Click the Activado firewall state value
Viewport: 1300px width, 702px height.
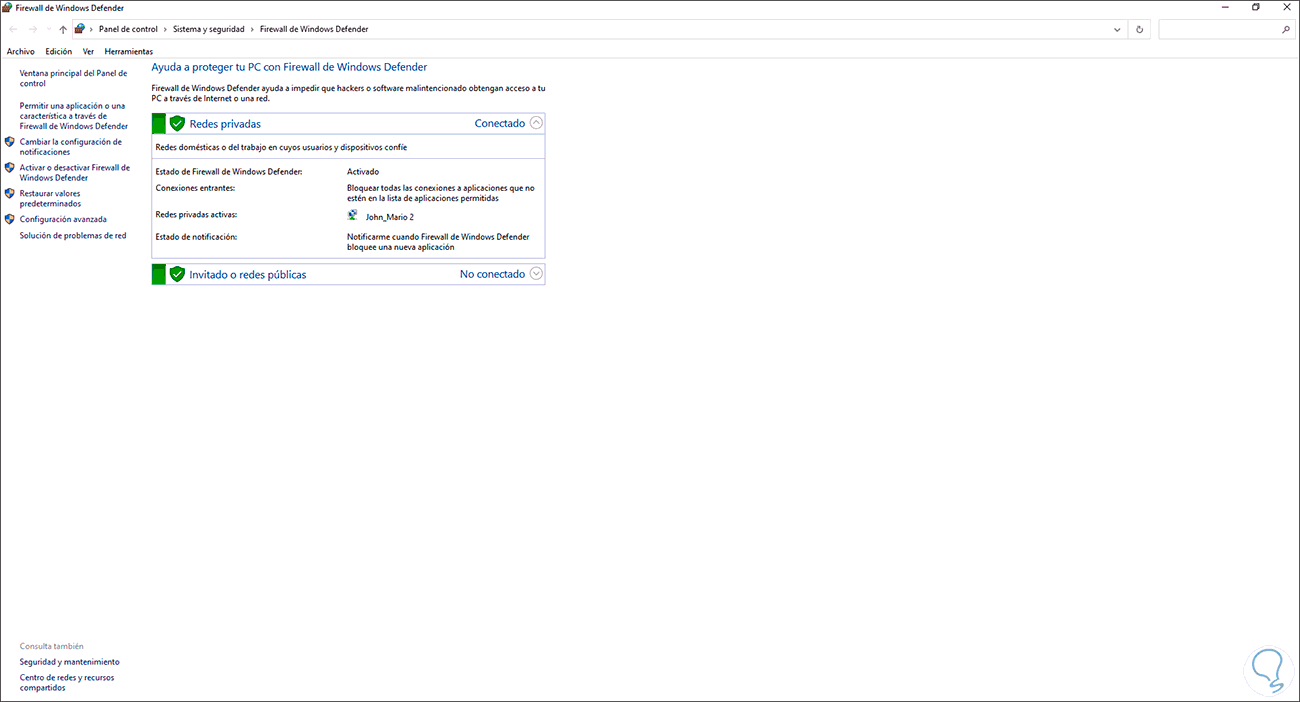click(363, 172)
